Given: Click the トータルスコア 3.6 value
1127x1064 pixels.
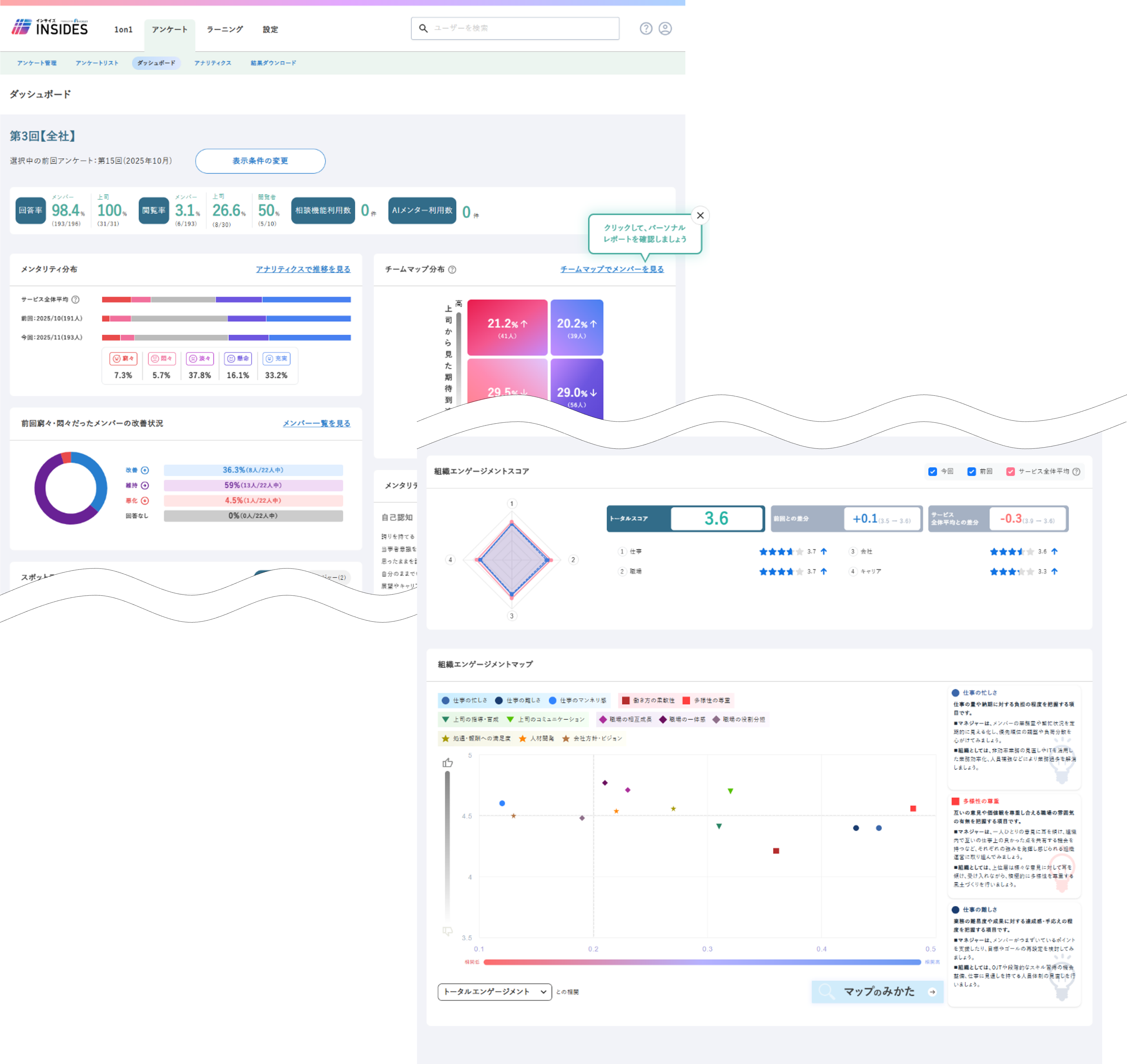Looking at the screenshot, I should (x=716, y=519).
